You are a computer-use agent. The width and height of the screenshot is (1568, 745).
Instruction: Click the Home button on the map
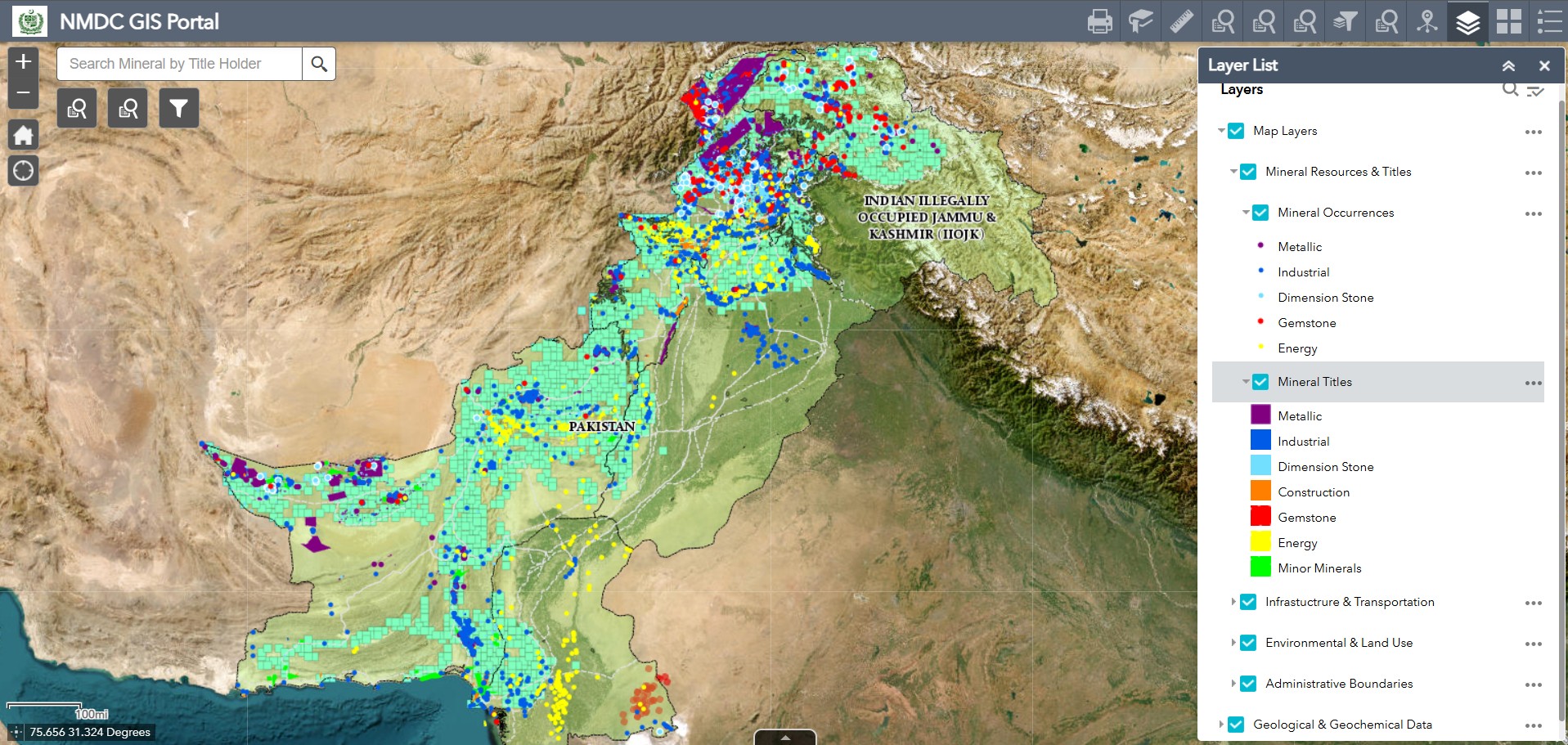(x=23, y=135)
